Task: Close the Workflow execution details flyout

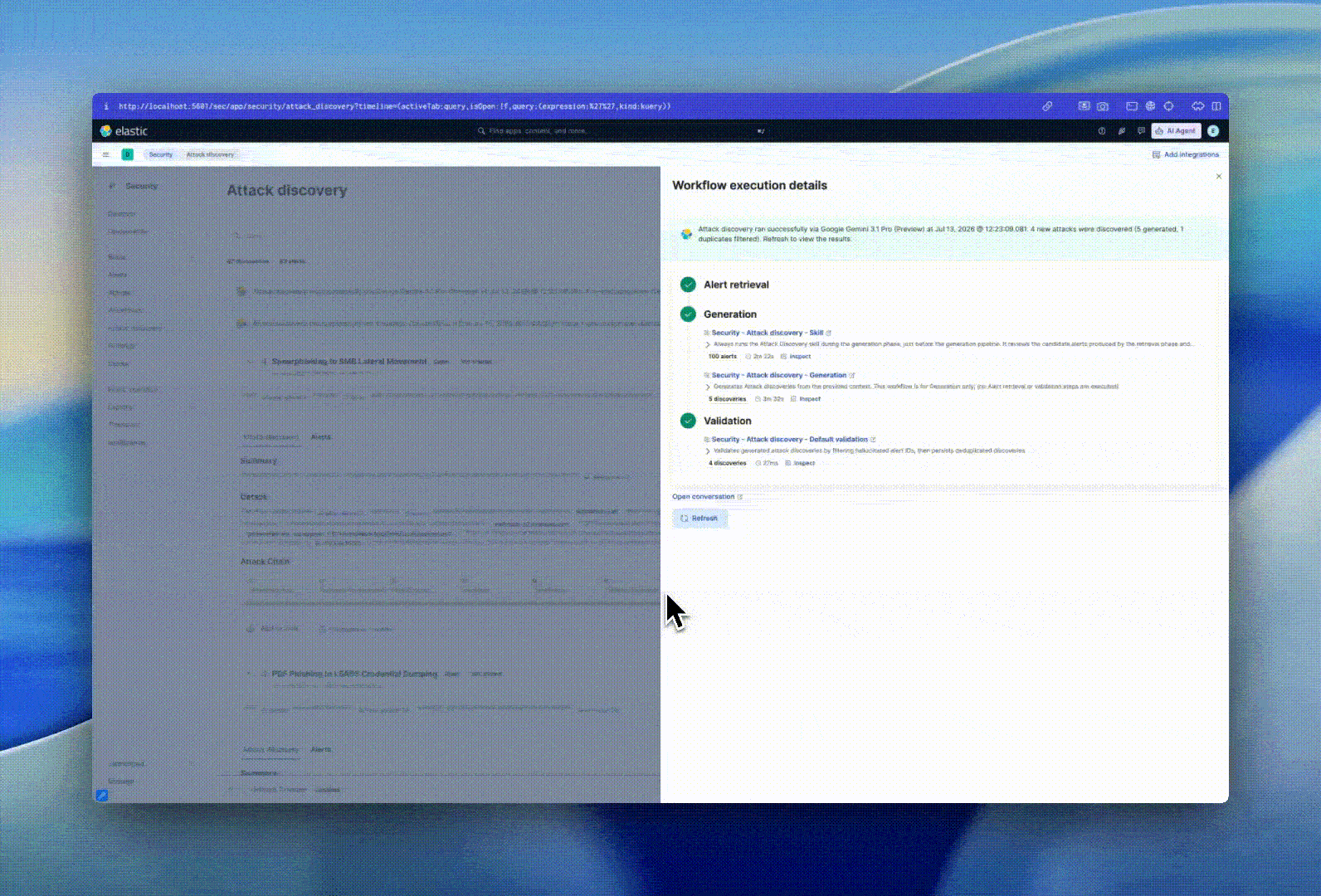Action: click(1218, 177)
